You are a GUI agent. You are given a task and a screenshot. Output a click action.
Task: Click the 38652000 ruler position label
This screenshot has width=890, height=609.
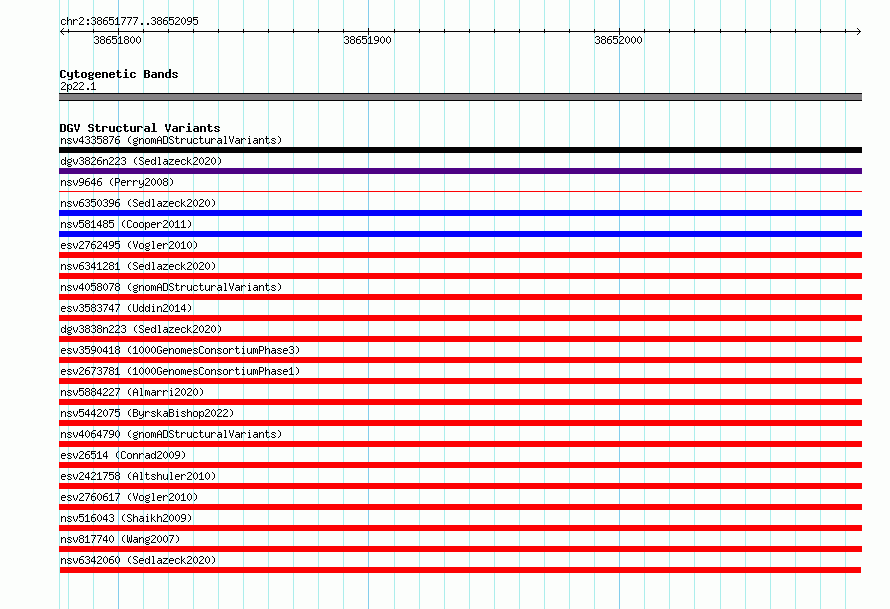(618, 40)
